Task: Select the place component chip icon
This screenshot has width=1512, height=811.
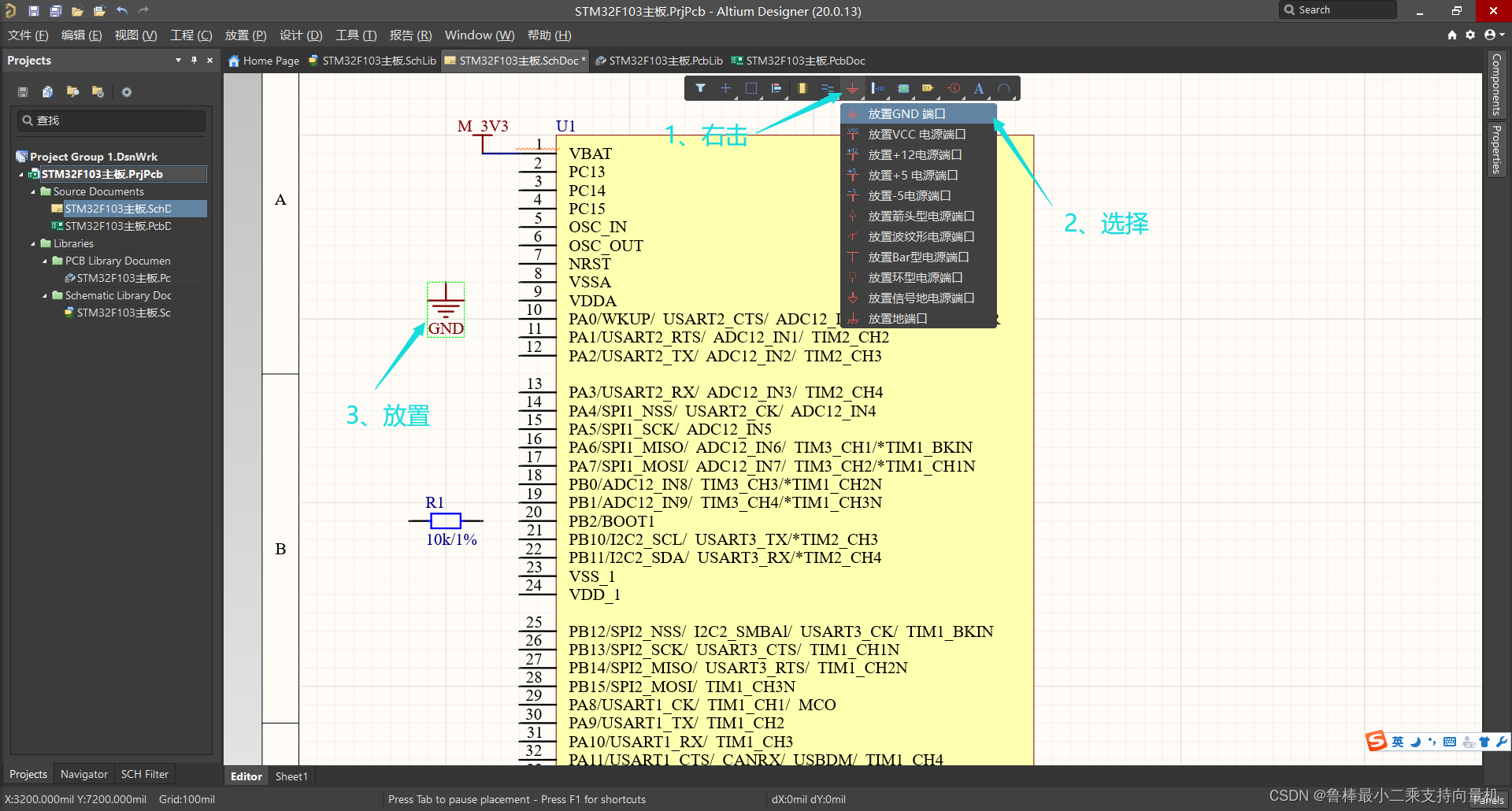Action: click(x=802, y=88)
